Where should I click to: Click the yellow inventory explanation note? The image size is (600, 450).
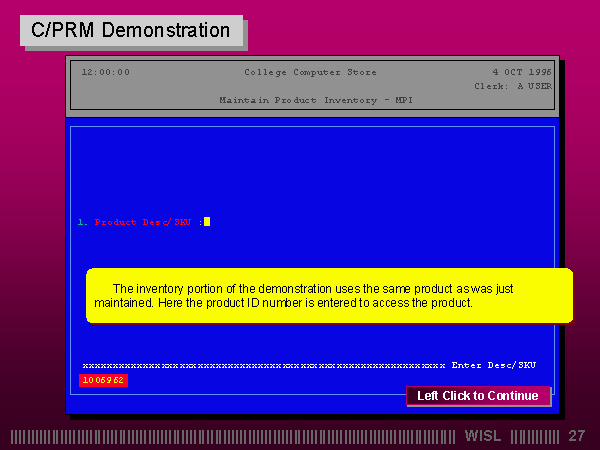tap(329, 295)
